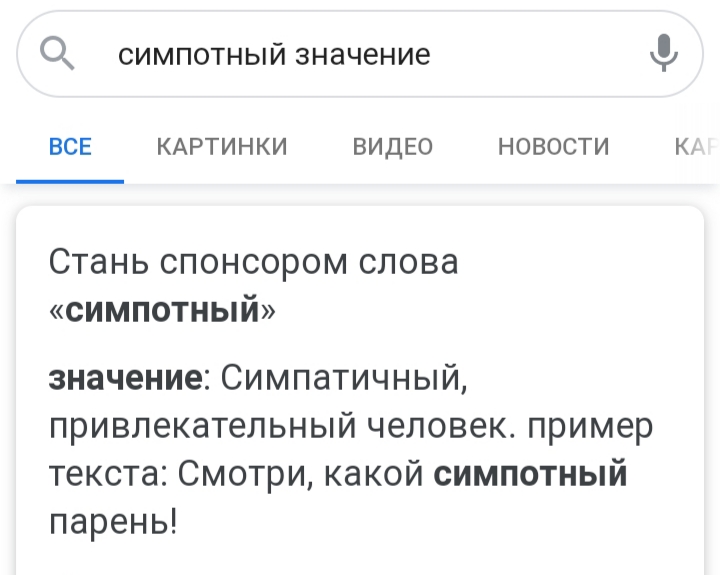Click the magnifier search icon
This screenshot has height=575, width=720.
pos(57,52)
